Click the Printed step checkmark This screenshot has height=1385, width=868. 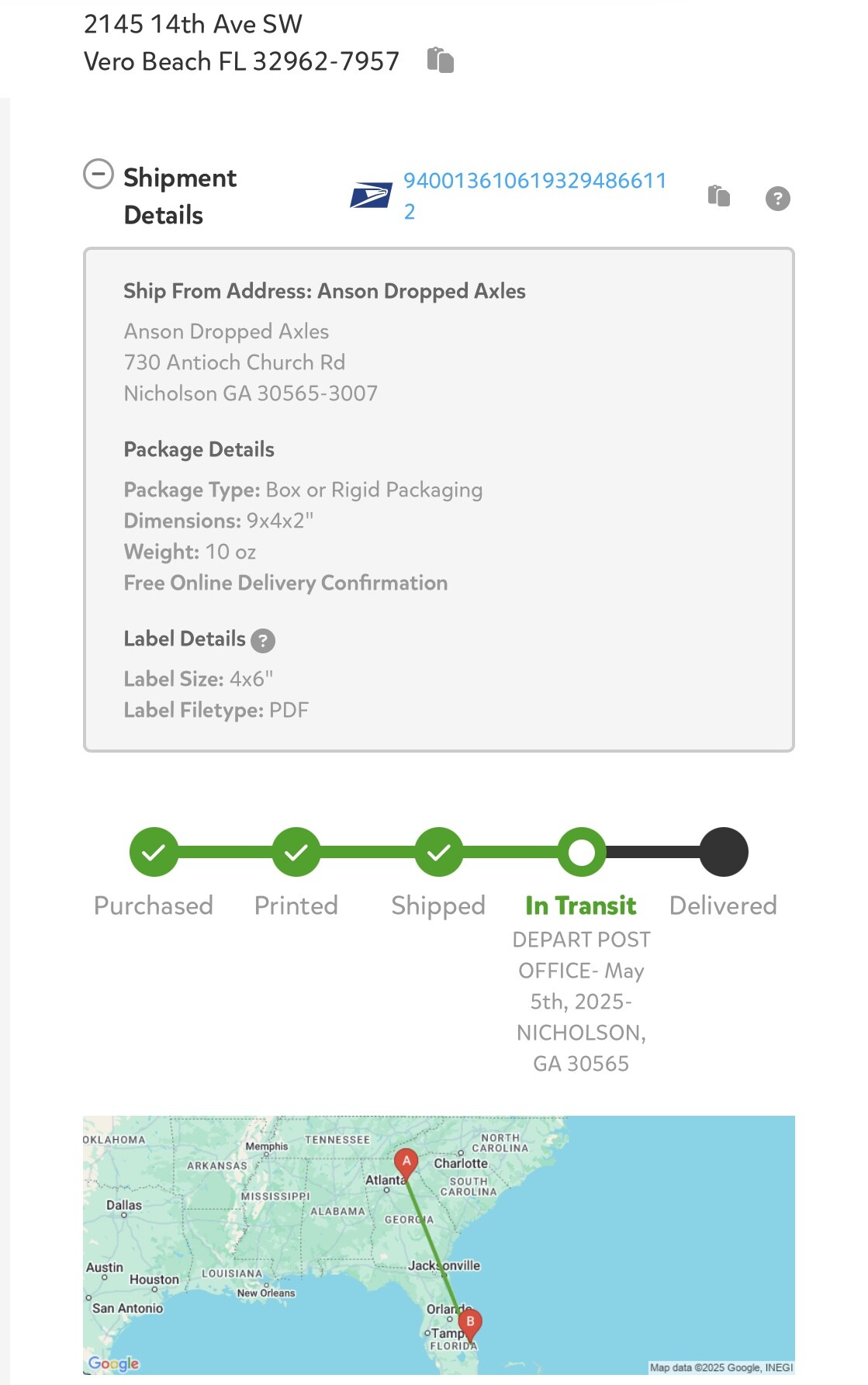coord(296,852)
